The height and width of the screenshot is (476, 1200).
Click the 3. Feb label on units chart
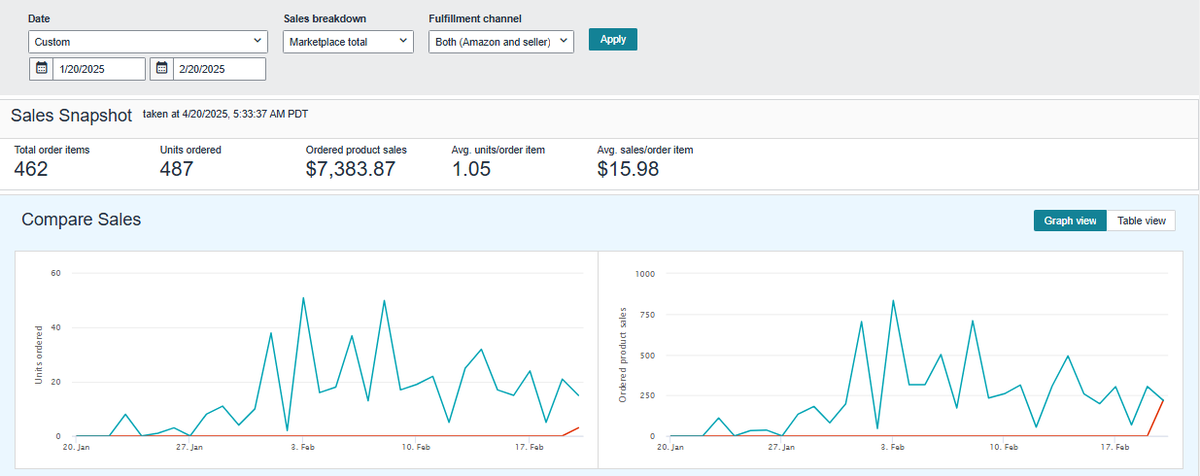tap(303, 448)
